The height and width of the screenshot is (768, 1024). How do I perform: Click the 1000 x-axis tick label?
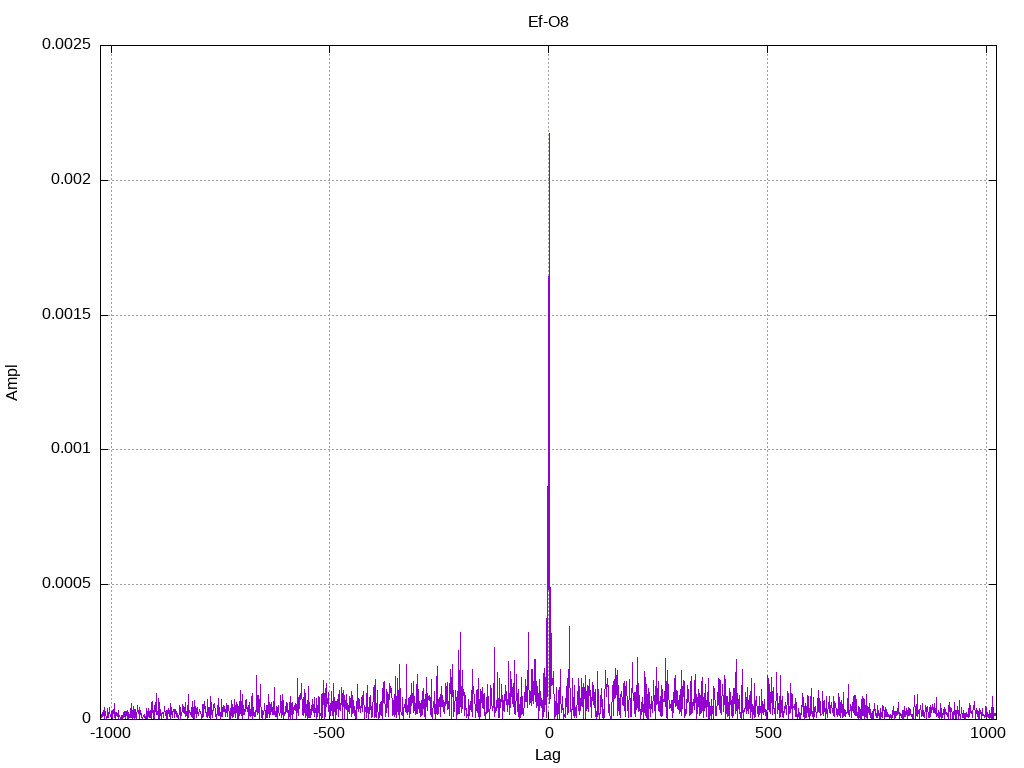(x=987, y=733)
